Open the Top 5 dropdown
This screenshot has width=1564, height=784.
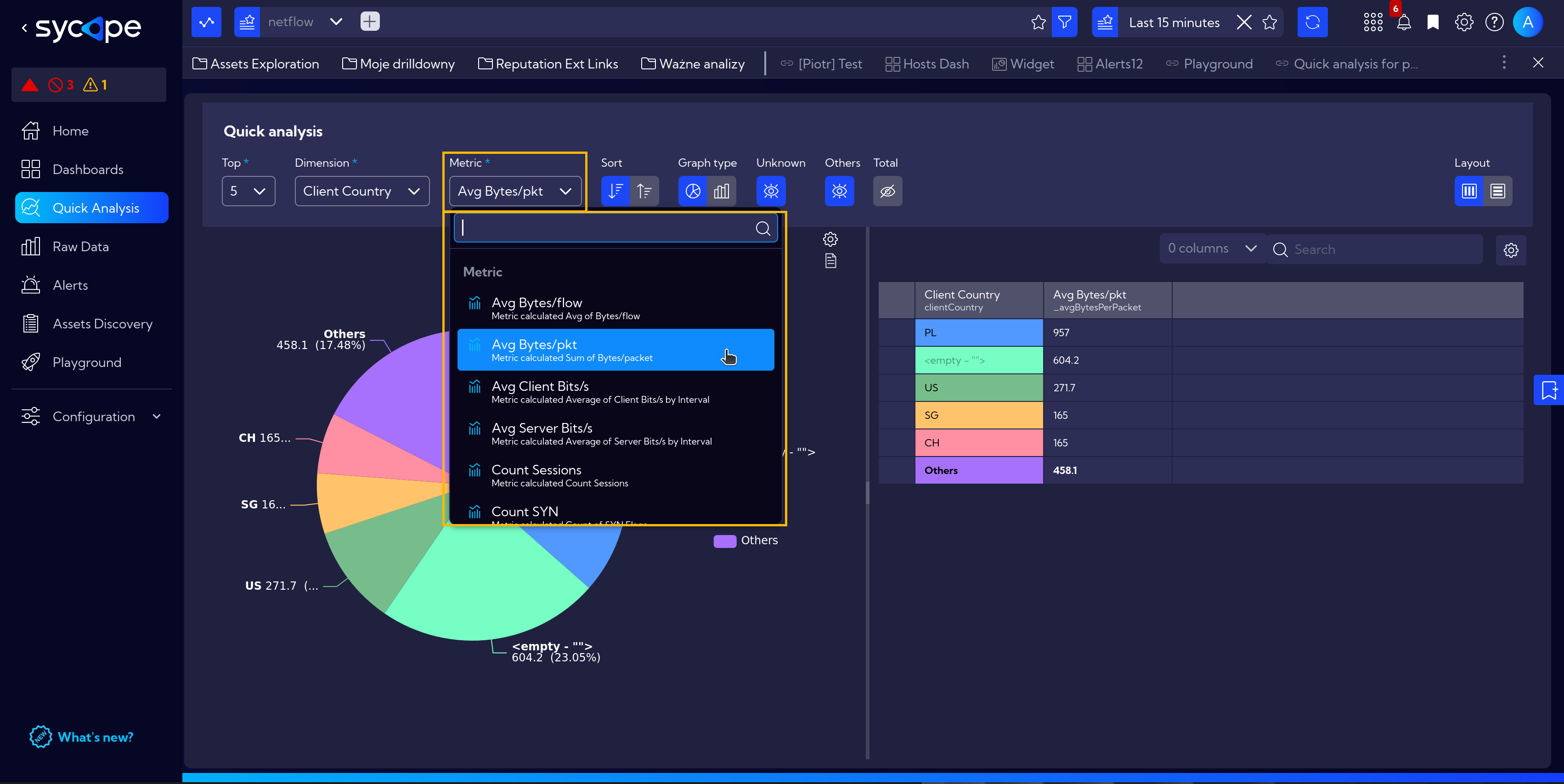click(248, 192)
